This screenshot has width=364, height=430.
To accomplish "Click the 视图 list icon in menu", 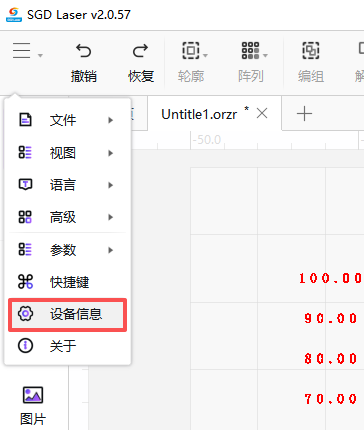I will click(x=25, y=152).
